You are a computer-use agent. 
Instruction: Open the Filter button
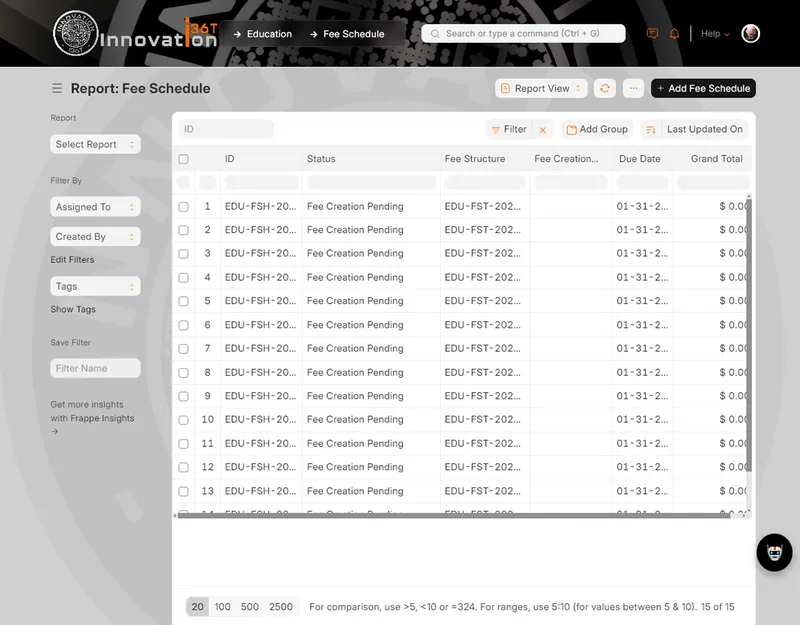click(x=509, y=130)
